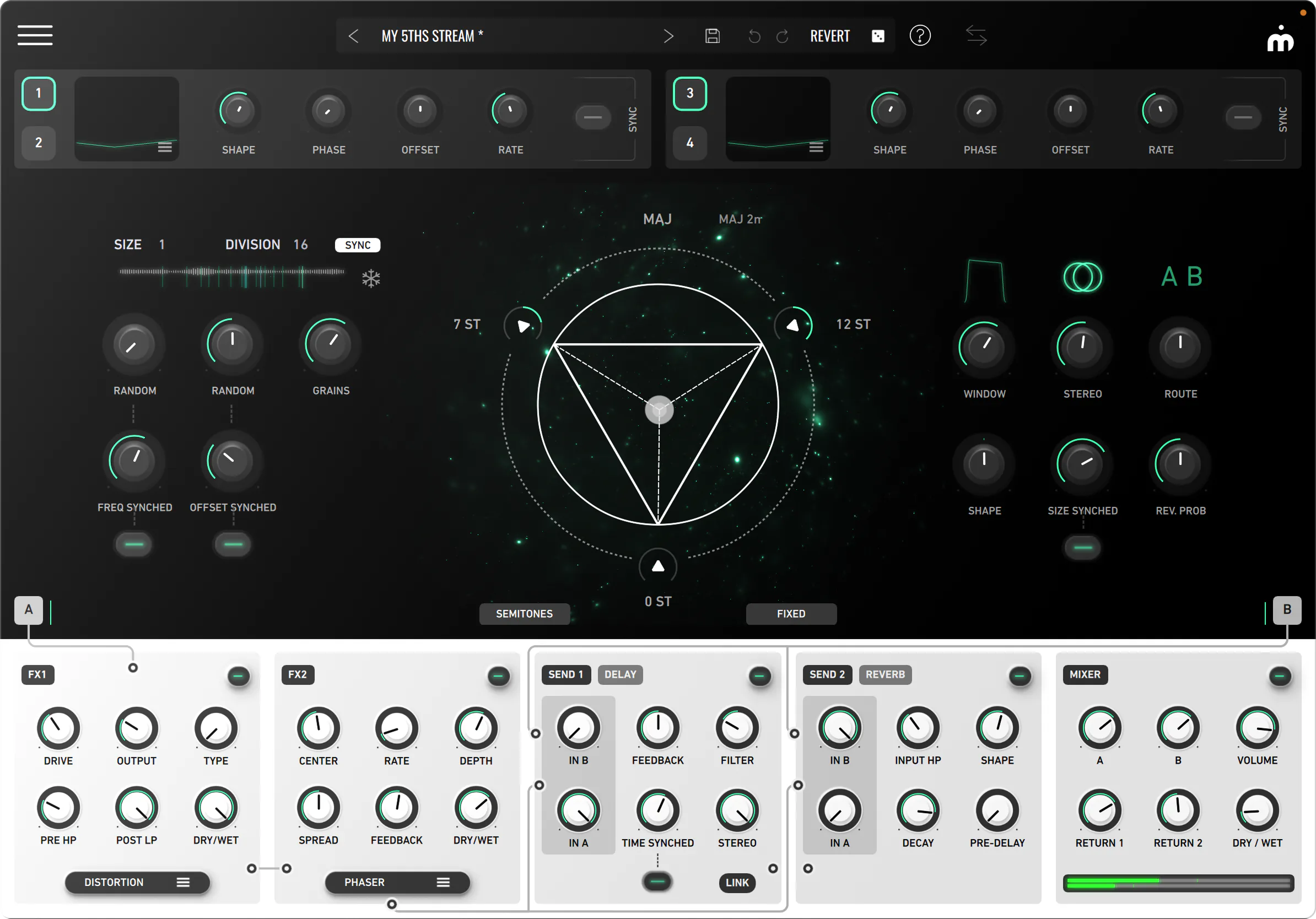Click the output level meter bar
1316x919 pixels.
[1178, 883]
